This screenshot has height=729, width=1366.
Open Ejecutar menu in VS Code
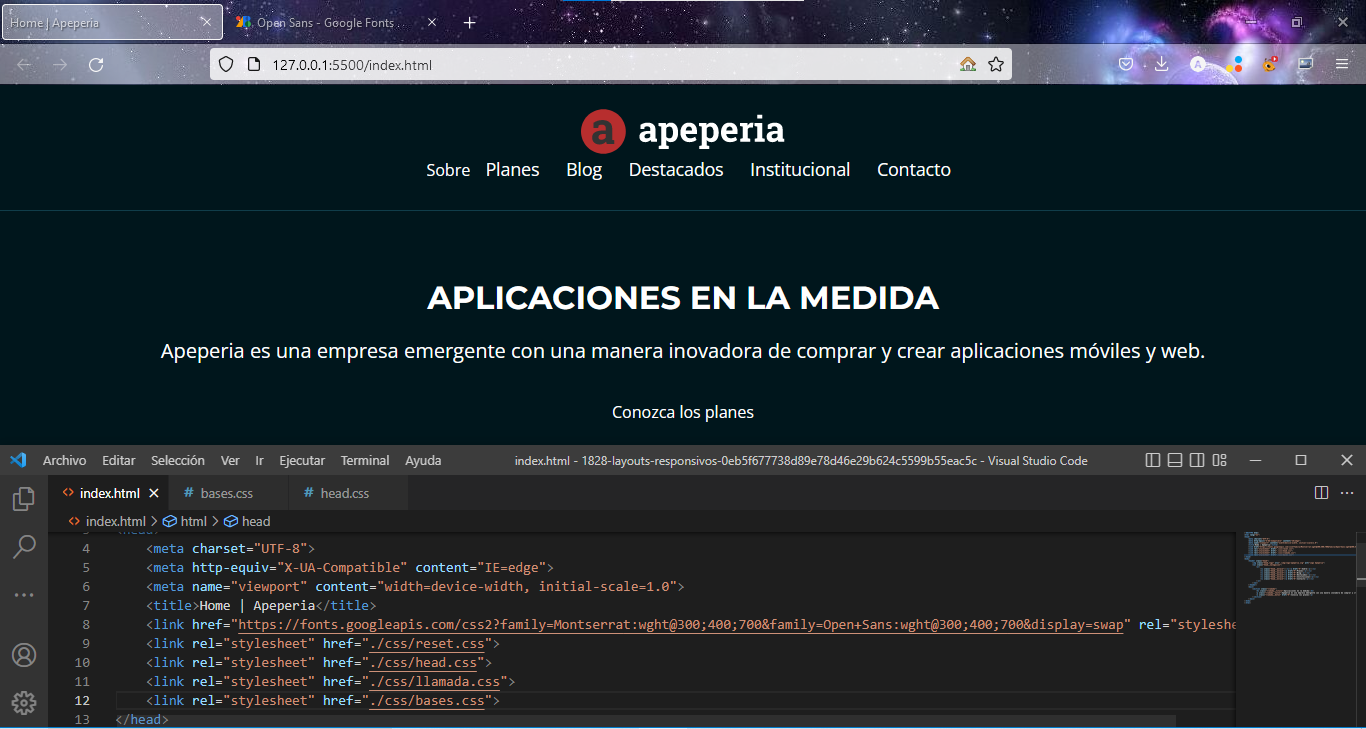tap(302, 461)
